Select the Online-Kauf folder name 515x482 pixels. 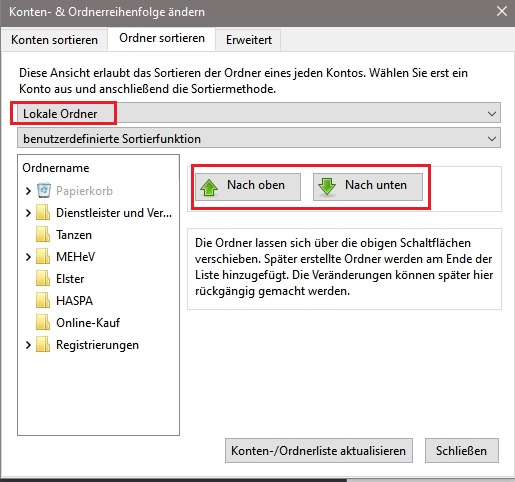88,323
